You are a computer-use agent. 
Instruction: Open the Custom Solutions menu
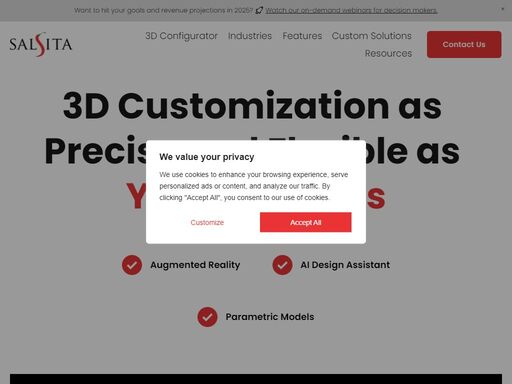371,36
